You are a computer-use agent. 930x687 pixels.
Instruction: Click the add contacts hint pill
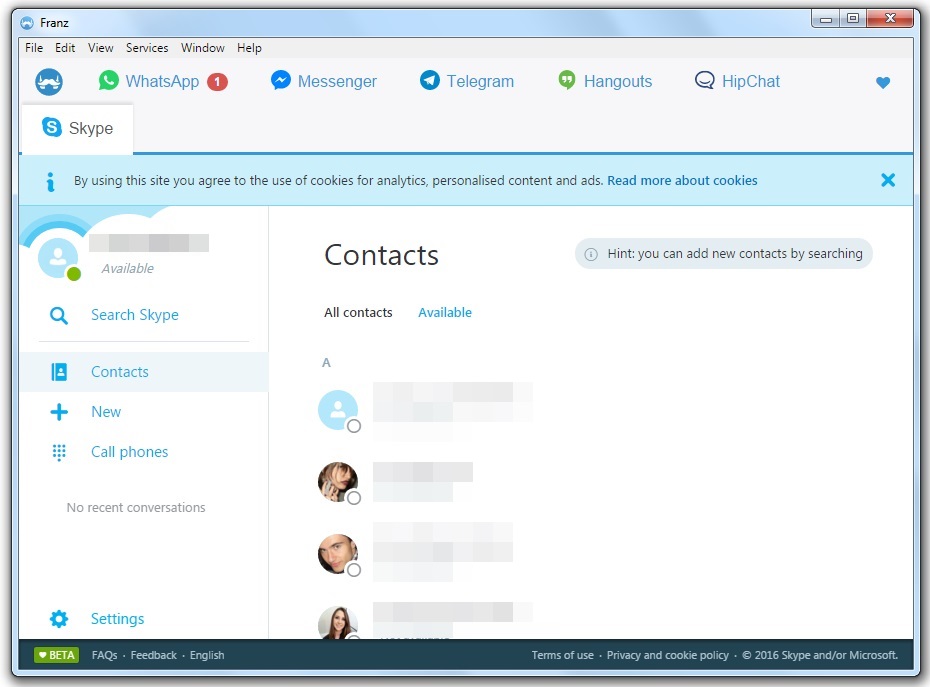(724, 254)
